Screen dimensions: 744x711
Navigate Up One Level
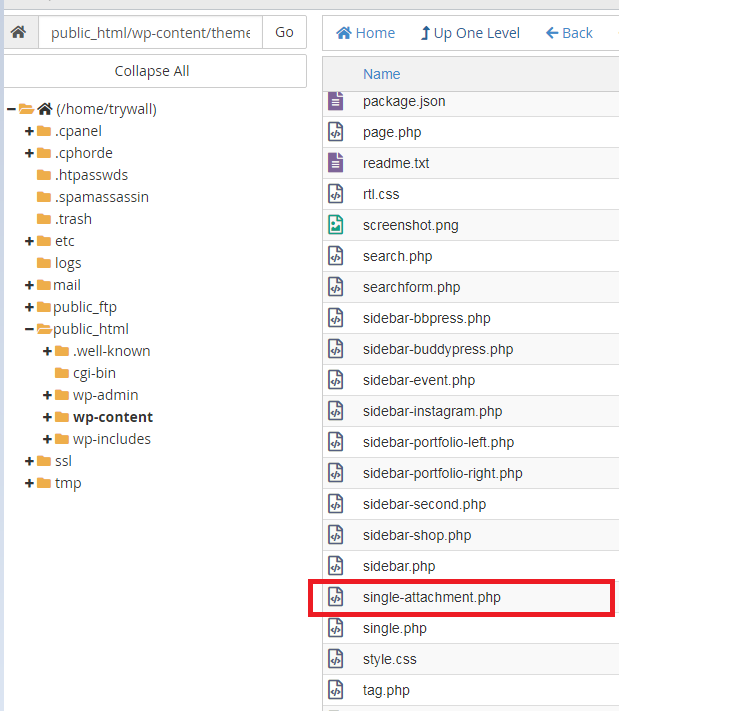coord(470,33)
